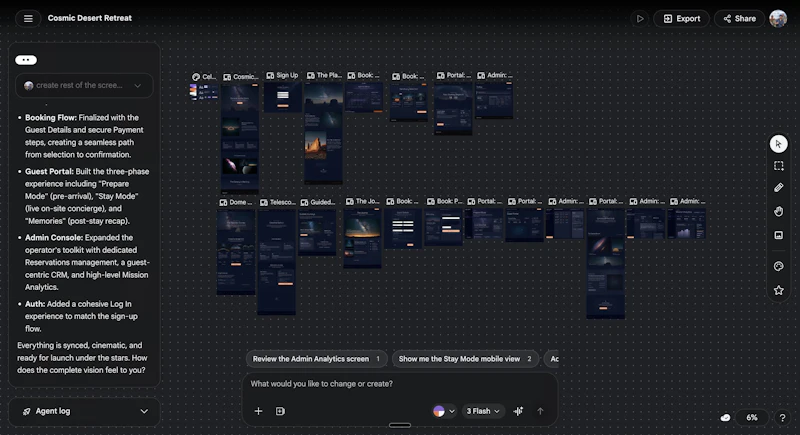This screenshot has height=435, width=800.
Task: Expand the 'create rest of the scree...' prompt dropdown
Action: (84, 86)
